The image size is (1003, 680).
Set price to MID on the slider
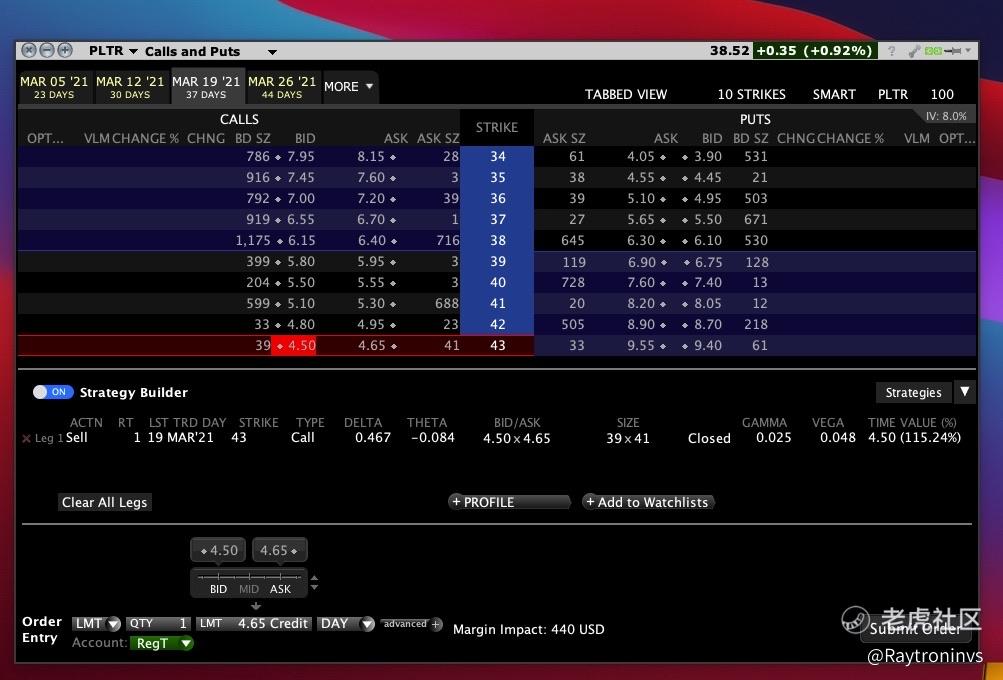(249, 589)
